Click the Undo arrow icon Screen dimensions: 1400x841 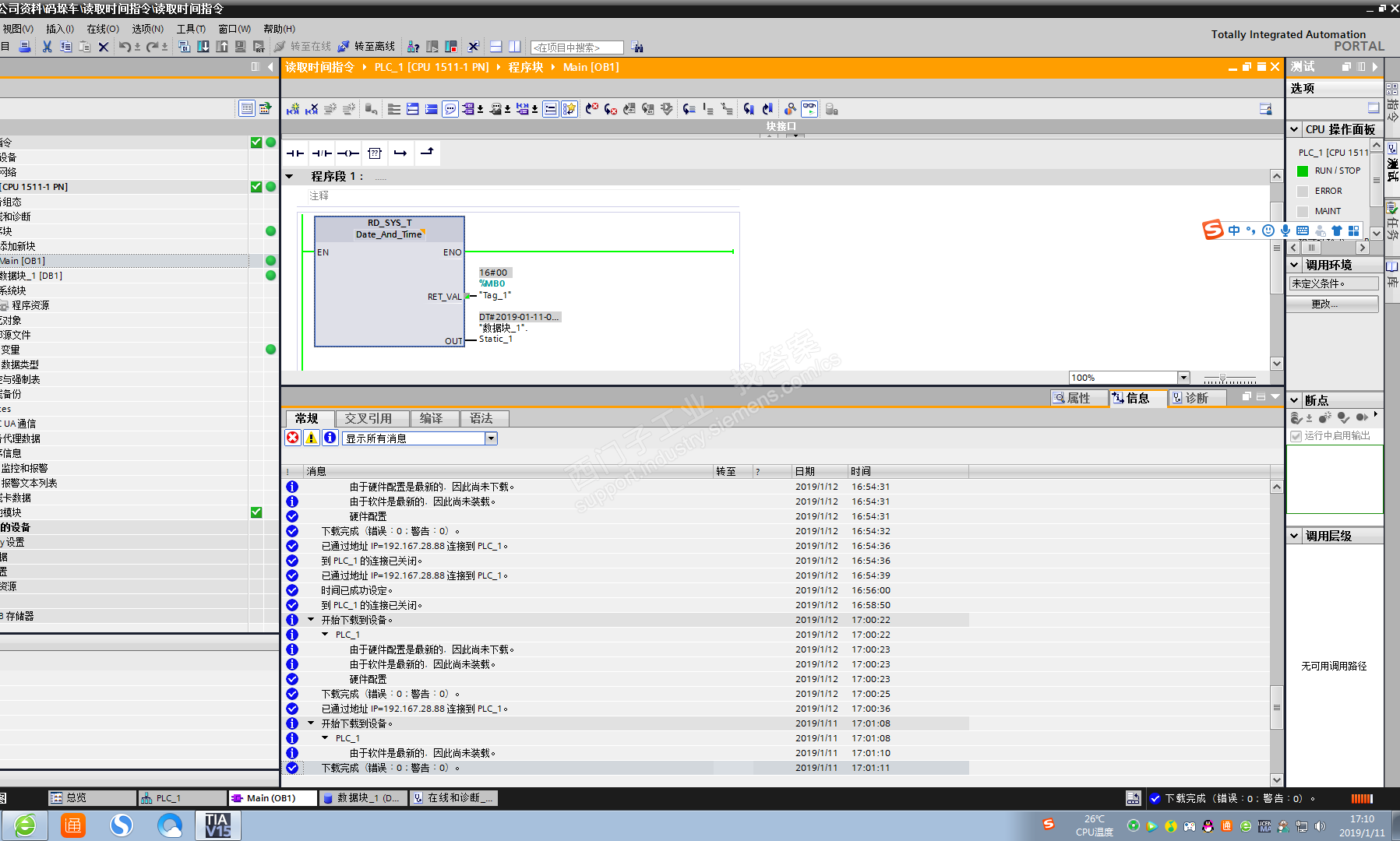pyautogui.click(x=125, y=47)
